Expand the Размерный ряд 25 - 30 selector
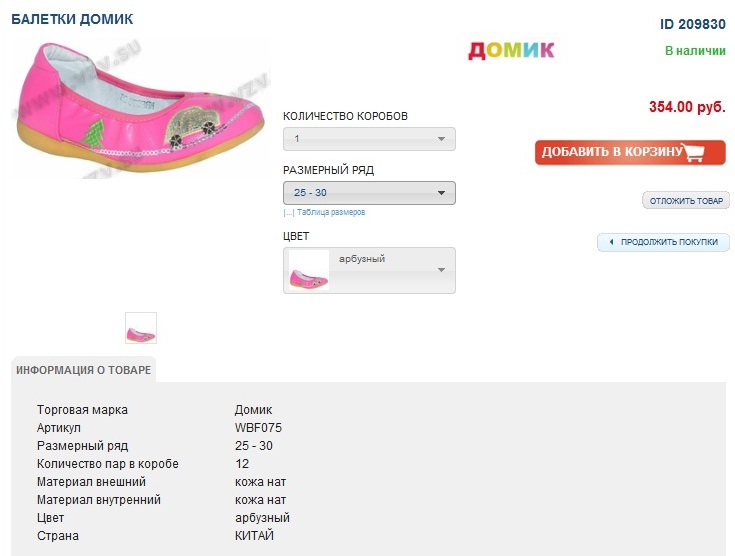The width and height of the screenshot is (735, 556). [369, 193]
